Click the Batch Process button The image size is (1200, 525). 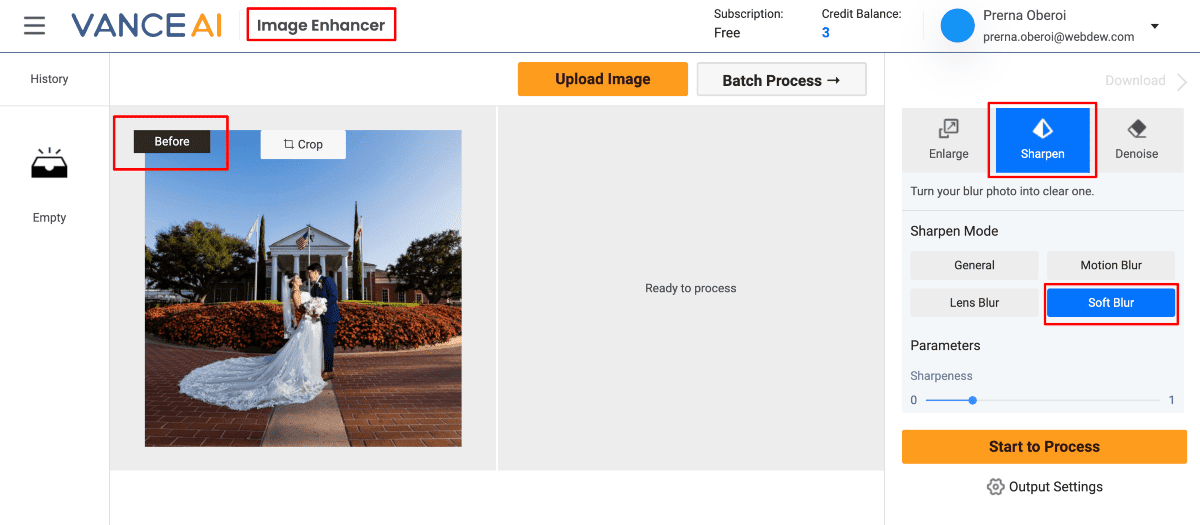(x=781, y=80)
